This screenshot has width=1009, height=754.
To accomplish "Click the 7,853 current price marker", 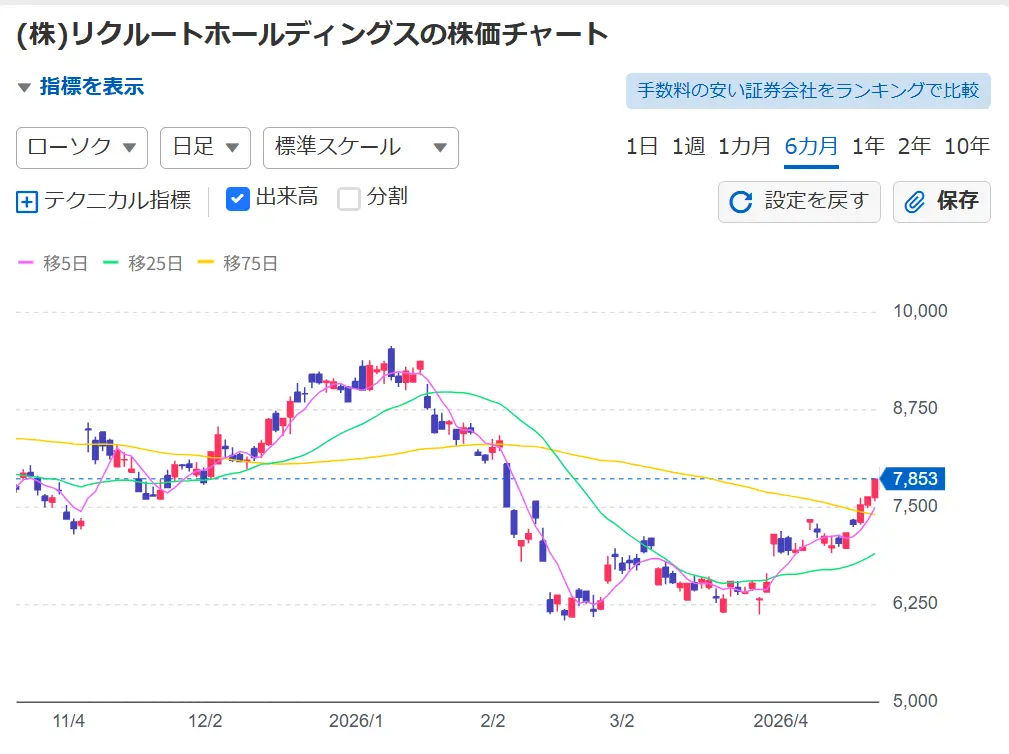I will coord(910,479).
